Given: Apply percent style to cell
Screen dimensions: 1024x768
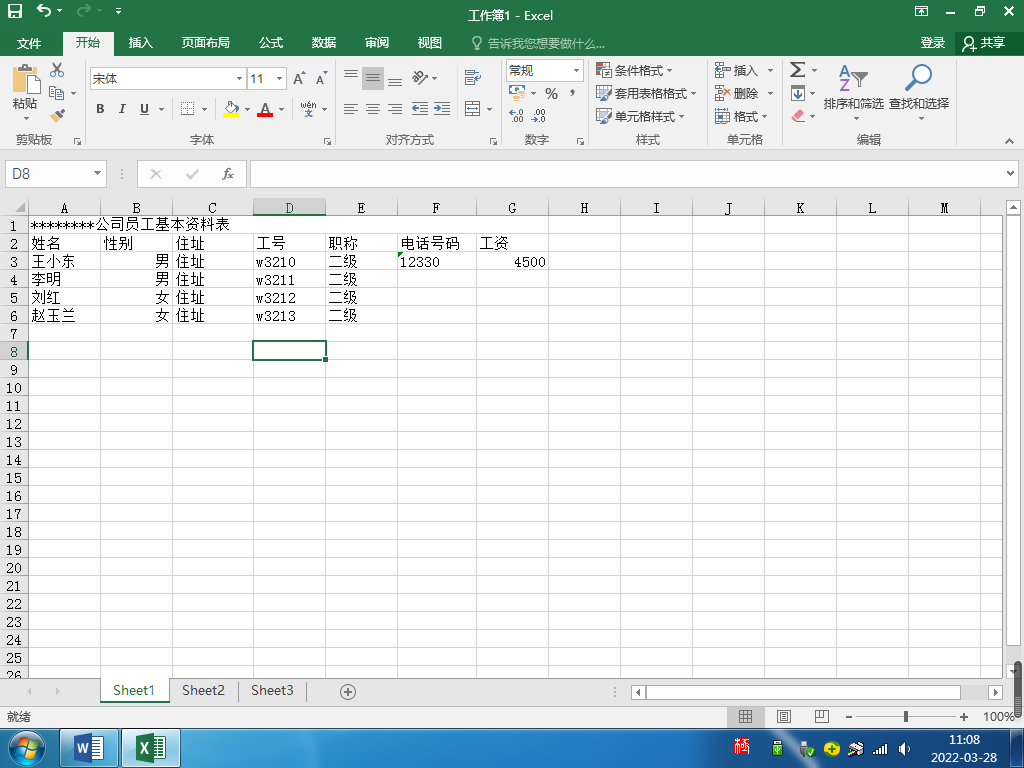Looking at the screenshot, I should [x=552, y=93].
